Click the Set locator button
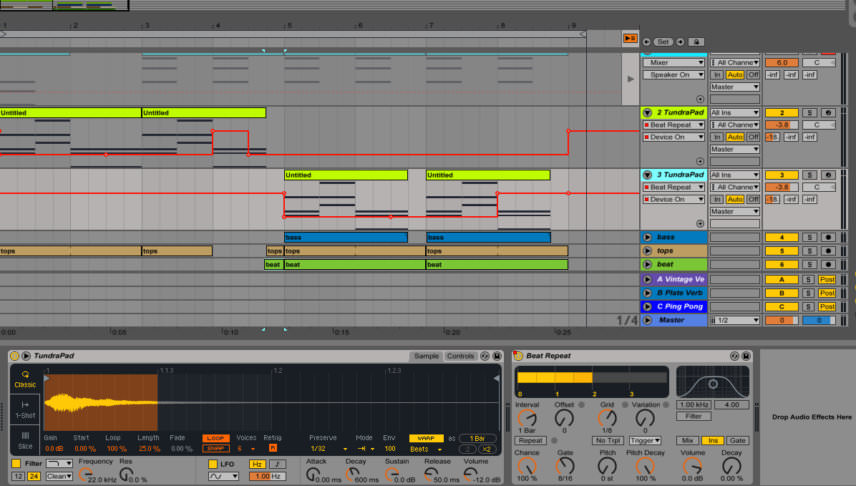The image size is (856, 486). pyautogui.click(x=663, y=42)
